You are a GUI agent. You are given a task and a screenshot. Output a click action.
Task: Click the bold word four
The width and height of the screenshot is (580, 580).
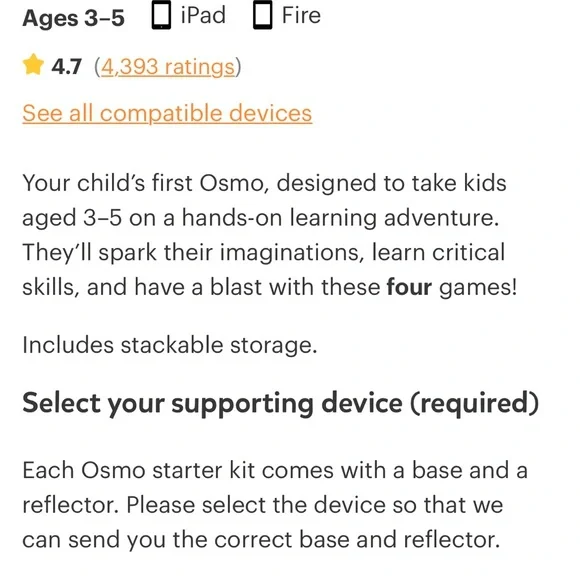coord(409,287)
